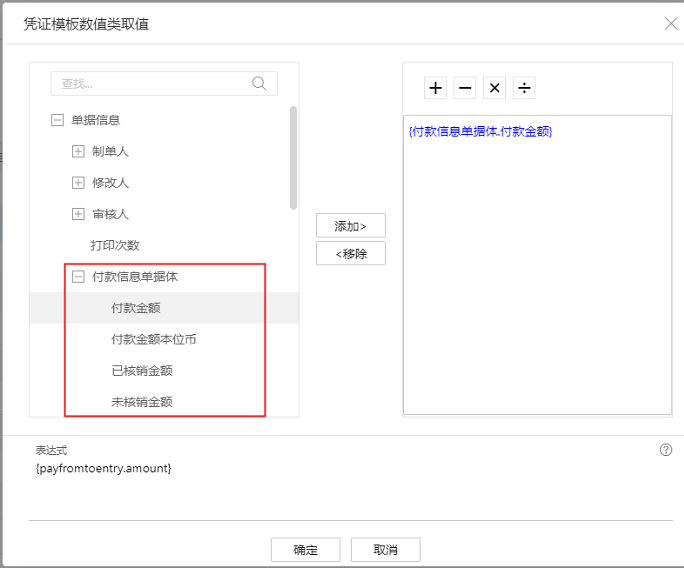Collapse the 付款信息单据体 node
The image size is (684, 568).
[x=78, y=277]
